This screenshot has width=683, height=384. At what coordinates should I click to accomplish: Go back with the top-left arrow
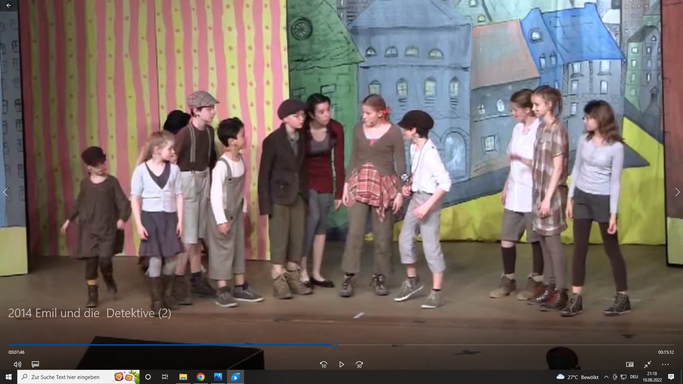8,5
